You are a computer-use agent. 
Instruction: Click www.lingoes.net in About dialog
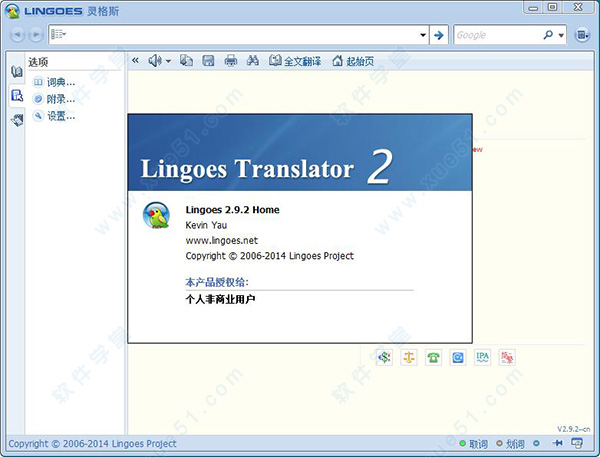point(222,240)
